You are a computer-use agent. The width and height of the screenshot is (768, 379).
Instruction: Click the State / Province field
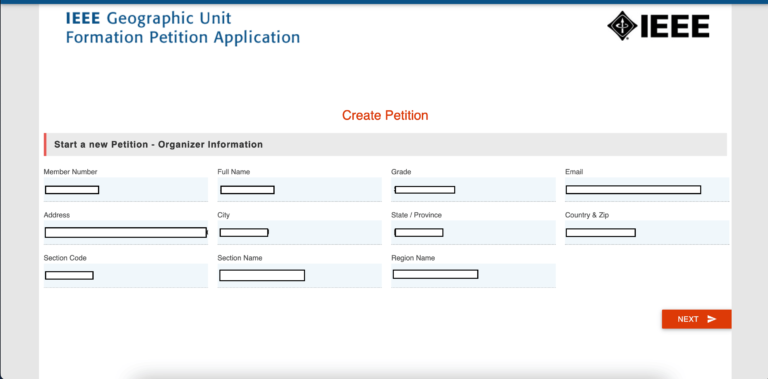tap(473, 233)
